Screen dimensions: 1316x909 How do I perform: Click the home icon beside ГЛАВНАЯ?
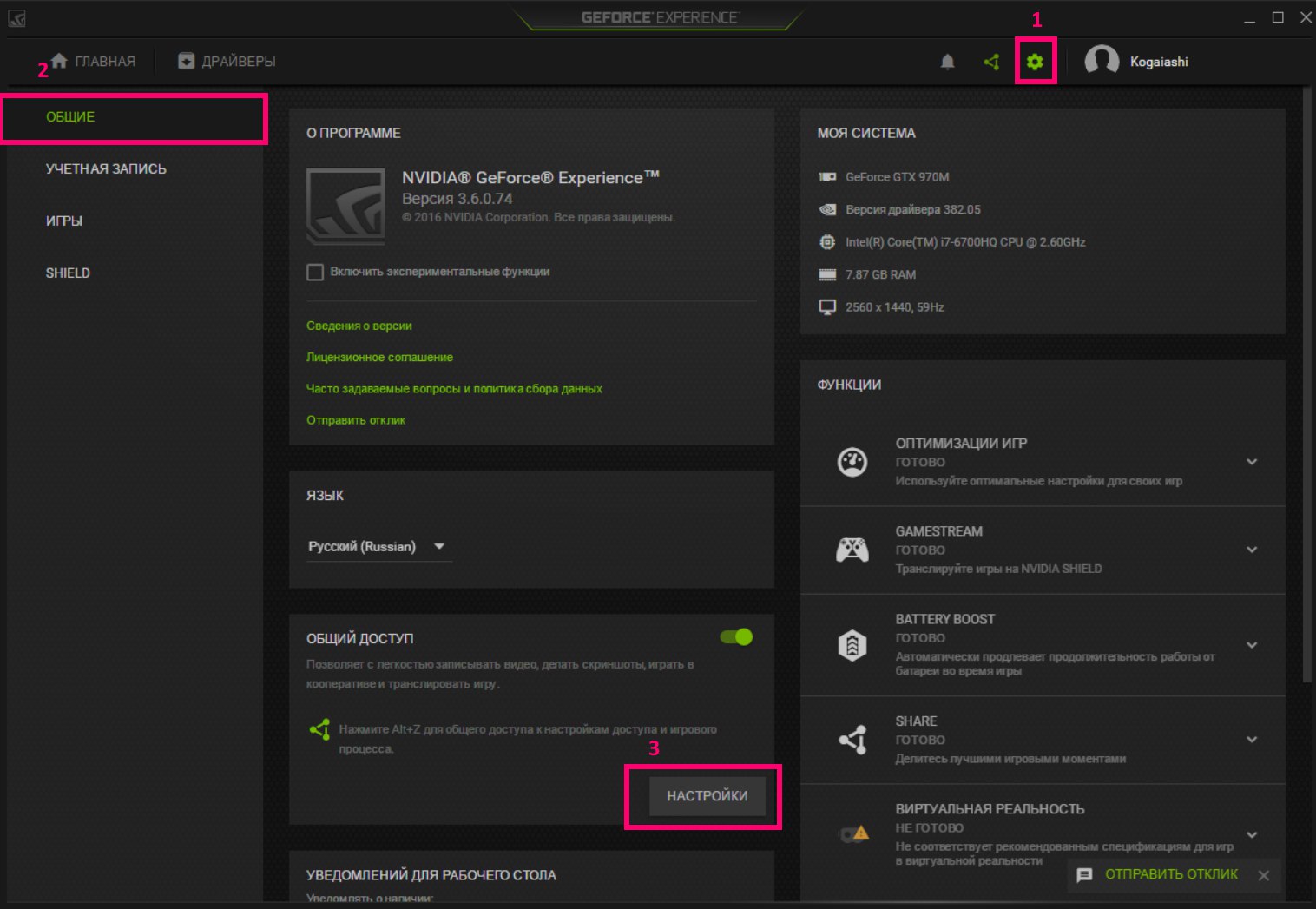[59, 60]
